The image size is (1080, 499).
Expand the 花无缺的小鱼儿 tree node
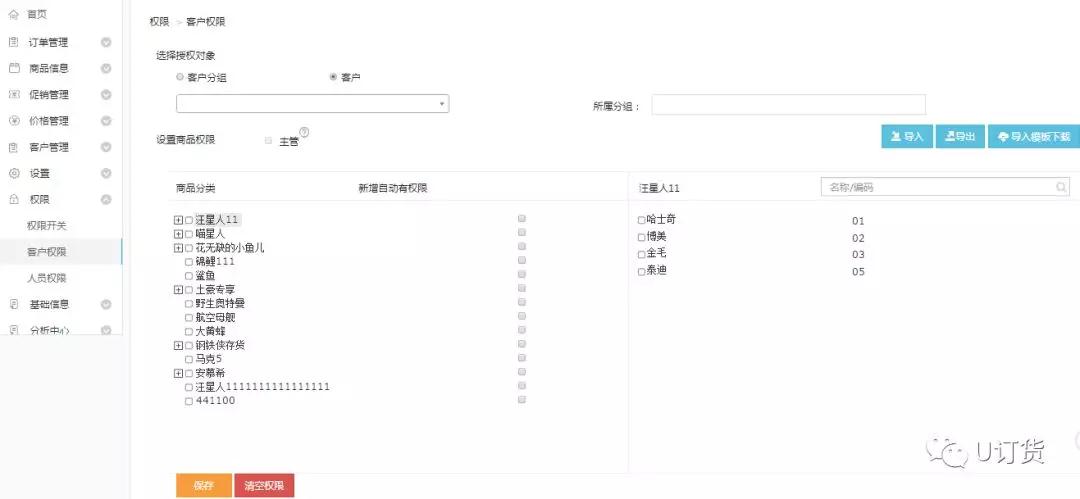(x=178, y=248)
